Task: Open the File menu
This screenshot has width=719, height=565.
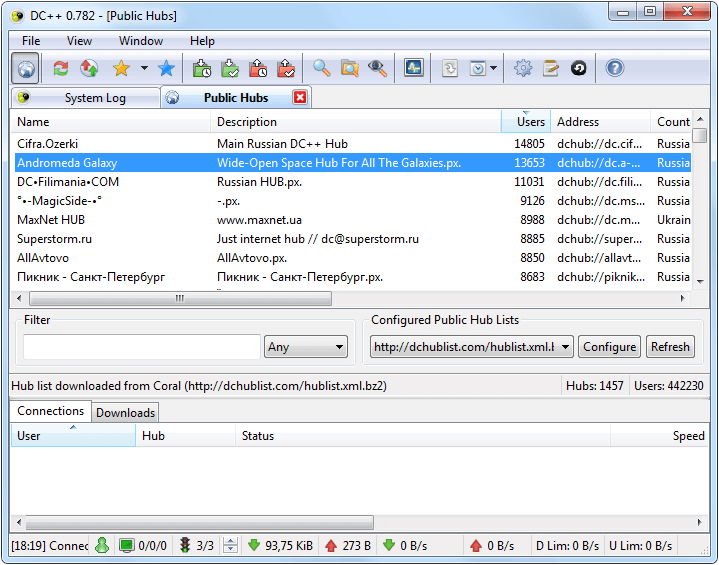Action: 31,41
